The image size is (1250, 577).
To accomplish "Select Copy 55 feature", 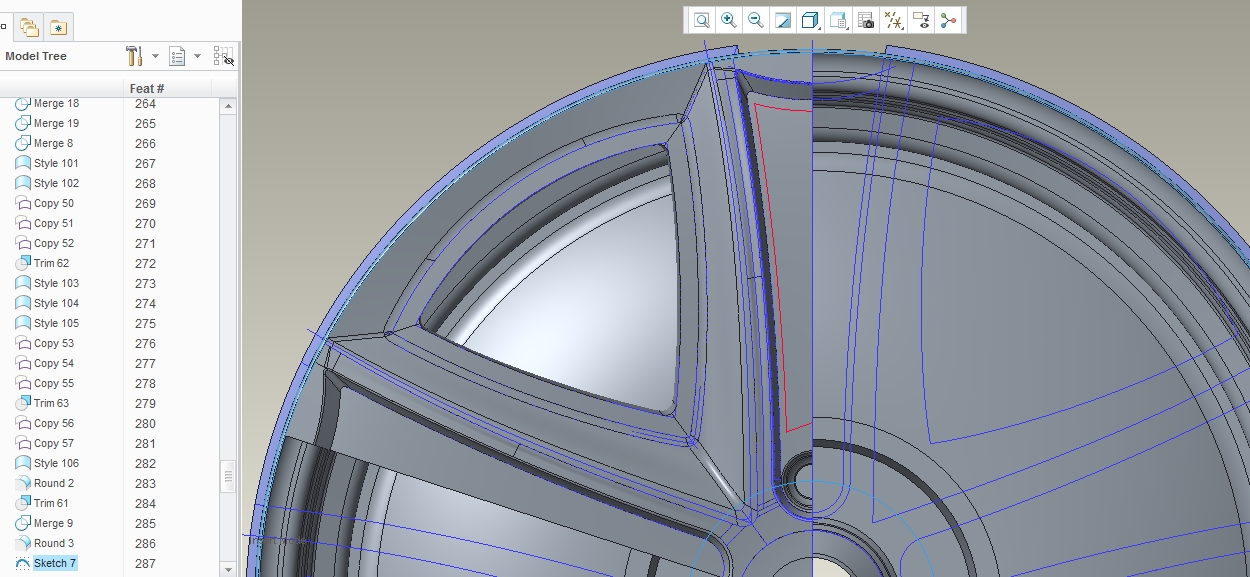I will tap(54, 383).
